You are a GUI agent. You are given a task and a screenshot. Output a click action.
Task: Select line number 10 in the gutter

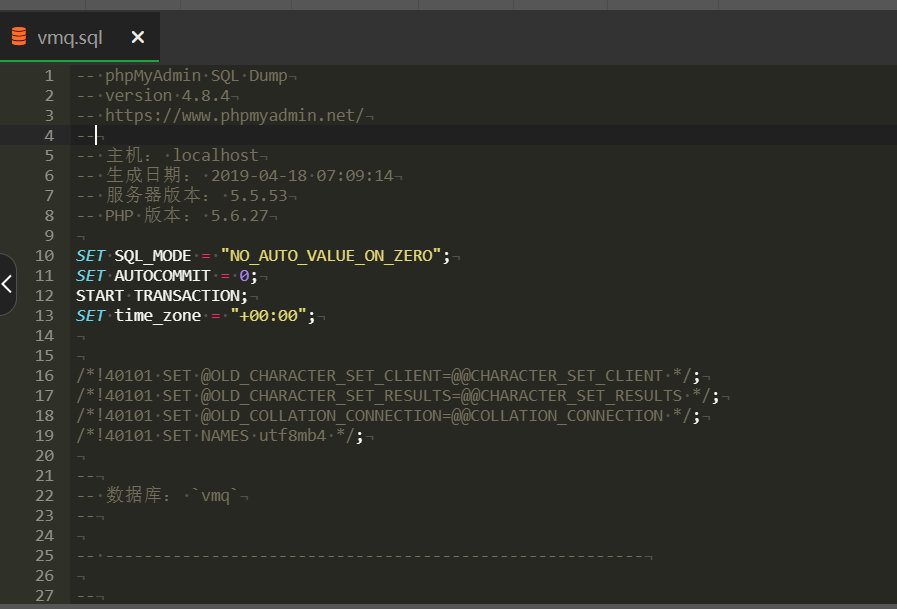point(44,256)
